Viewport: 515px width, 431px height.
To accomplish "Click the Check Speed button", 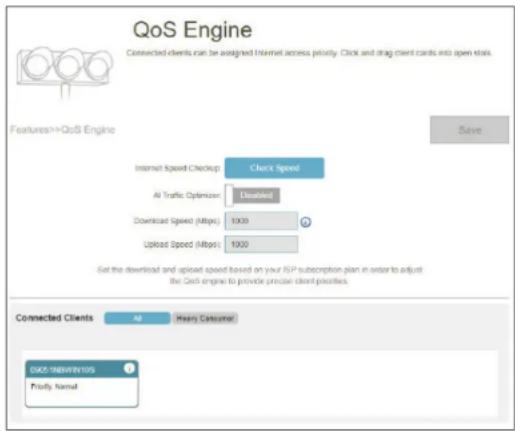I will [x=274, y=168].
